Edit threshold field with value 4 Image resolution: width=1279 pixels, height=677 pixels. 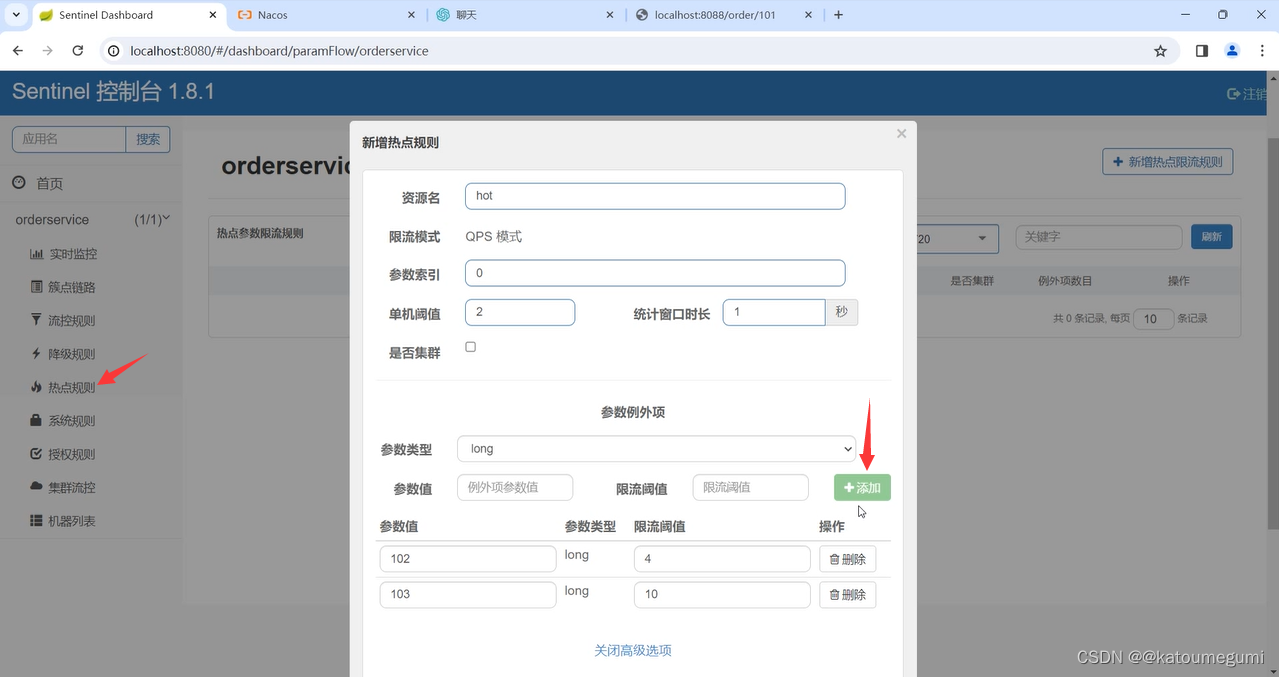pyautogui.click(x=722, y=559)
